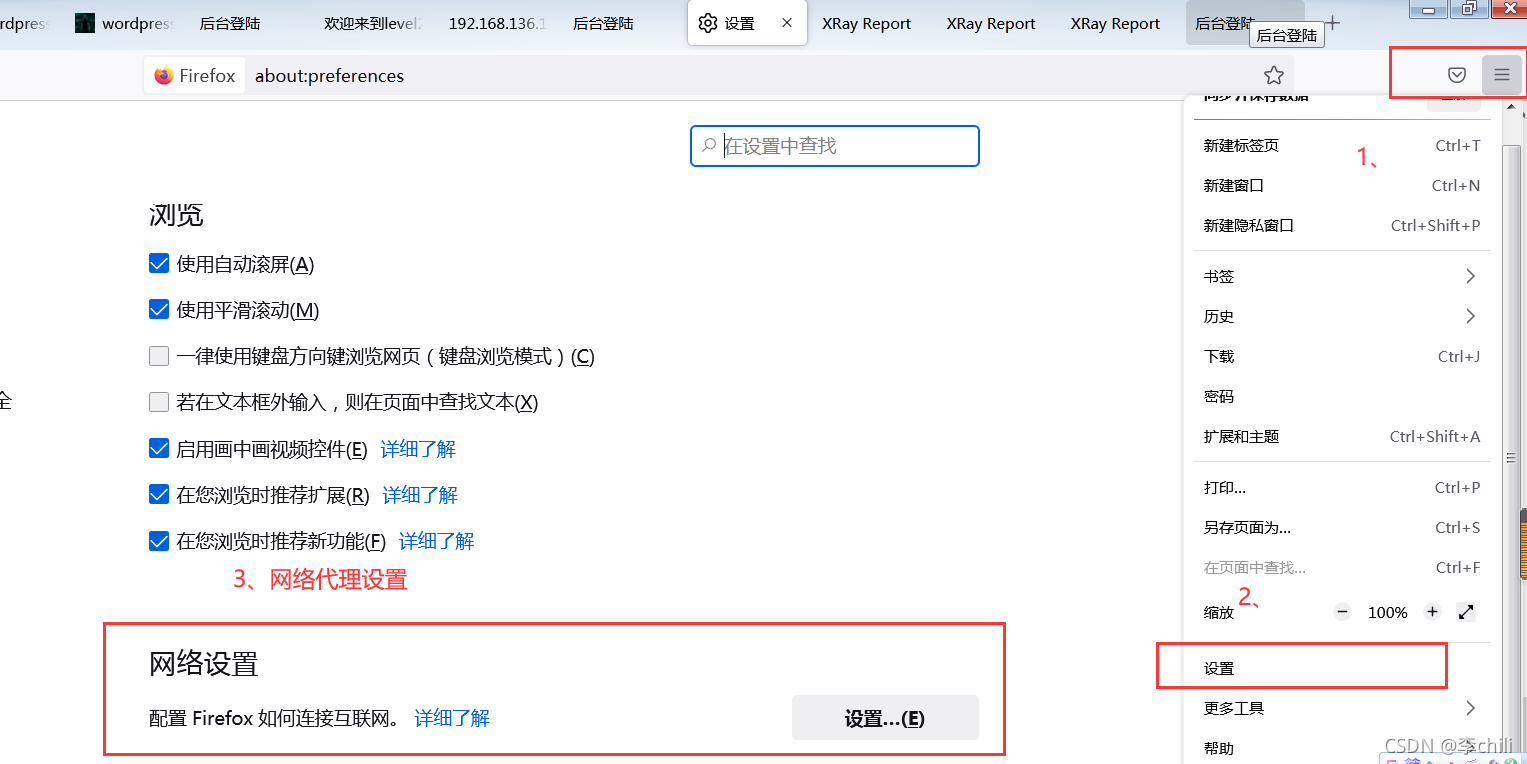The width and height of the screenshot is (1527, 764).
Task: Choose 另存页面为... in the menu
Action: (x=1340, y=528)
